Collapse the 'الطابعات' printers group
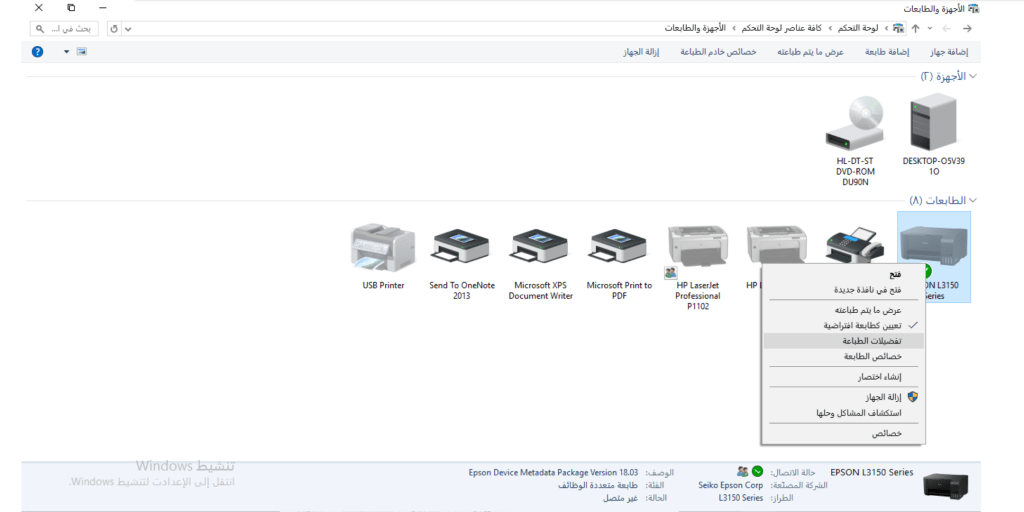 coord(973,200)
